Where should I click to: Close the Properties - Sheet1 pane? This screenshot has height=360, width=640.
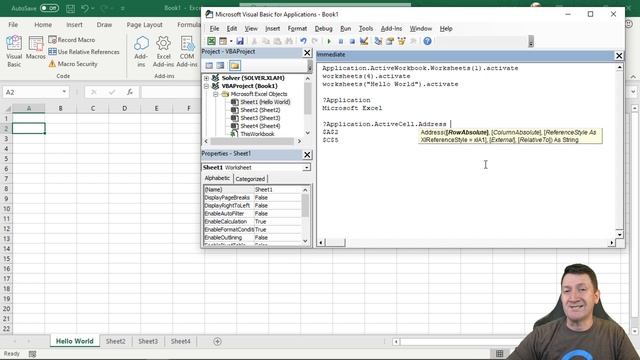pyautogui.click(x=307, y=155)
